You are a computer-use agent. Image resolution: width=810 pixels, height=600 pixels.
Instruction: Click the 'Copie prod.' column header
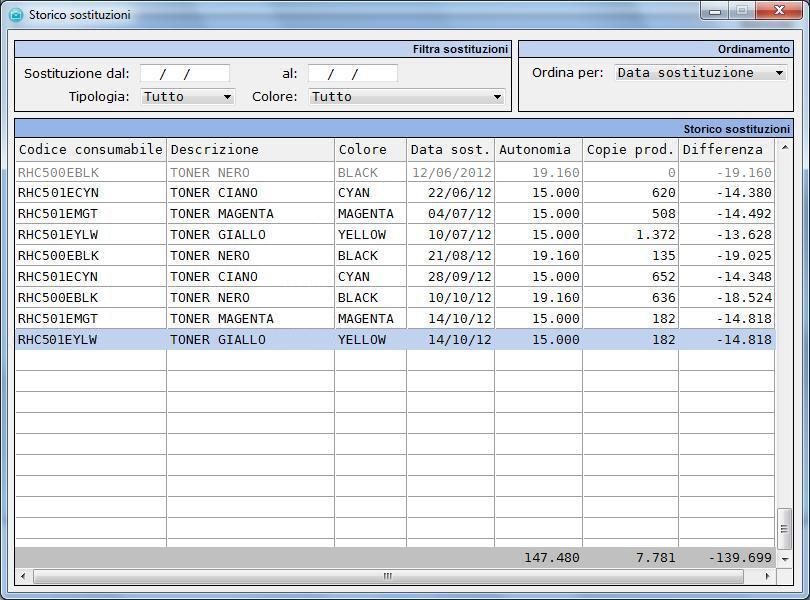pos(630,150)
